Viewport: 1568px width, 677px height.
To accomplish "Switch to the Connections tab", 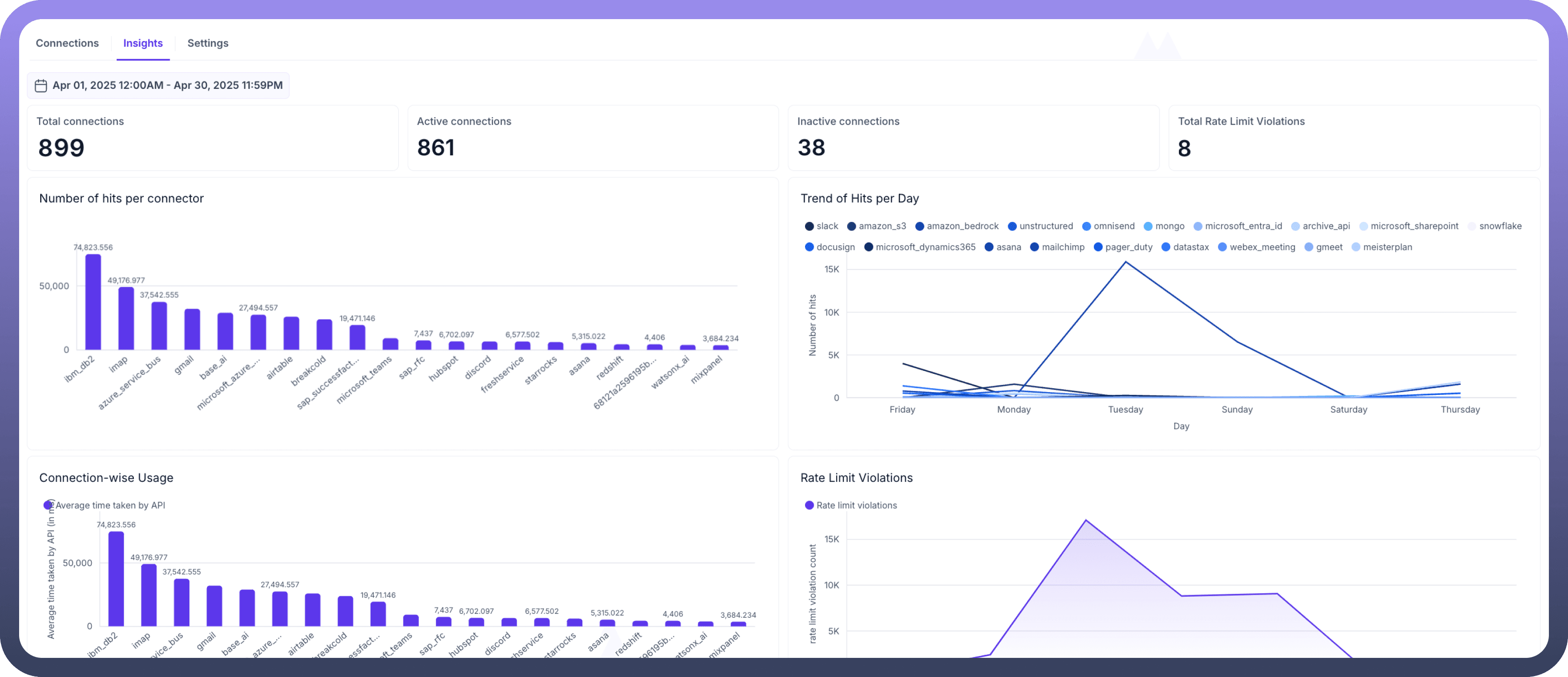I will [x=67, y=43].
